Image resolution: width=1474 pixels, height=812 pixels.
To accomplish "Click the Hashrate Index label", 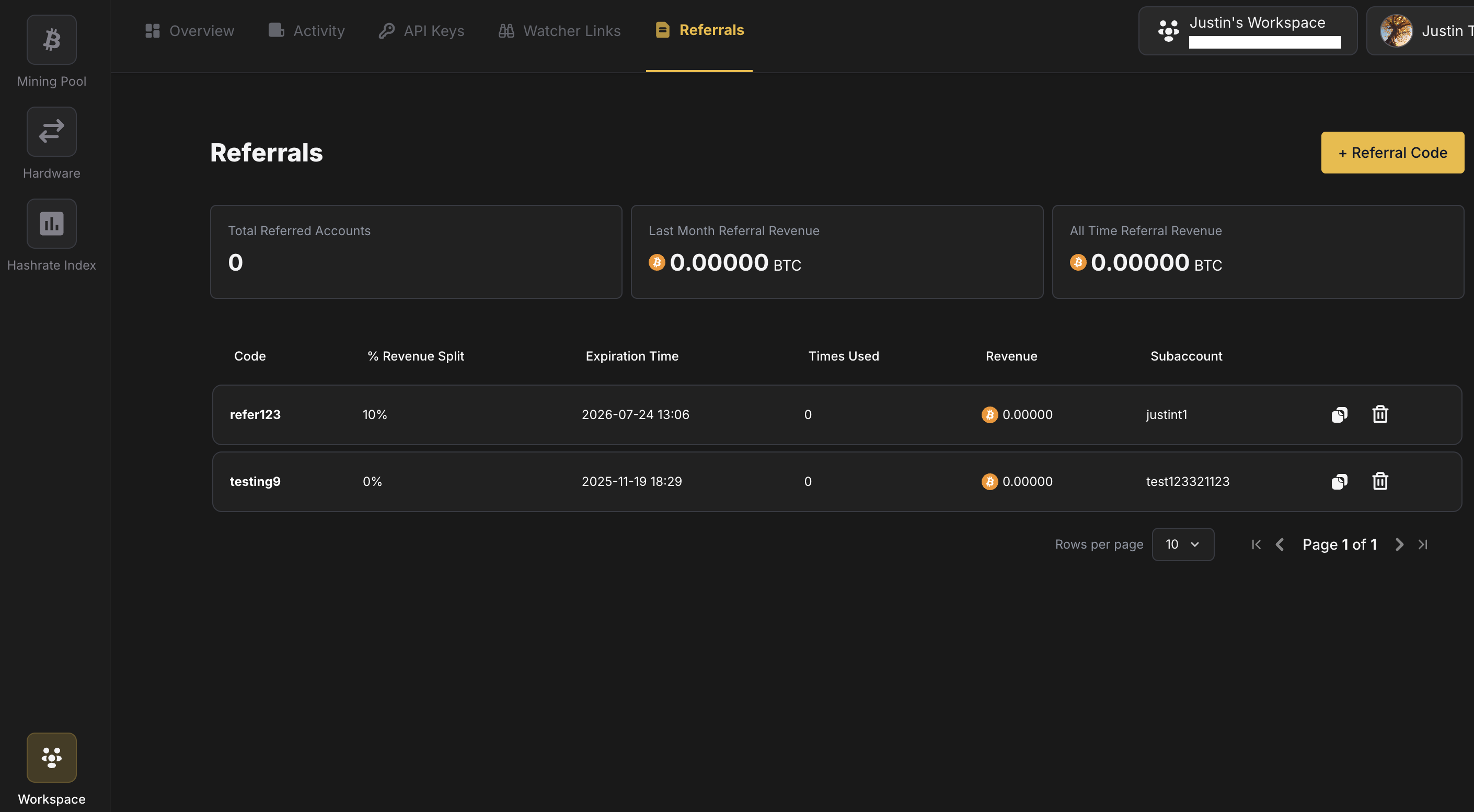I will point(52,265).
